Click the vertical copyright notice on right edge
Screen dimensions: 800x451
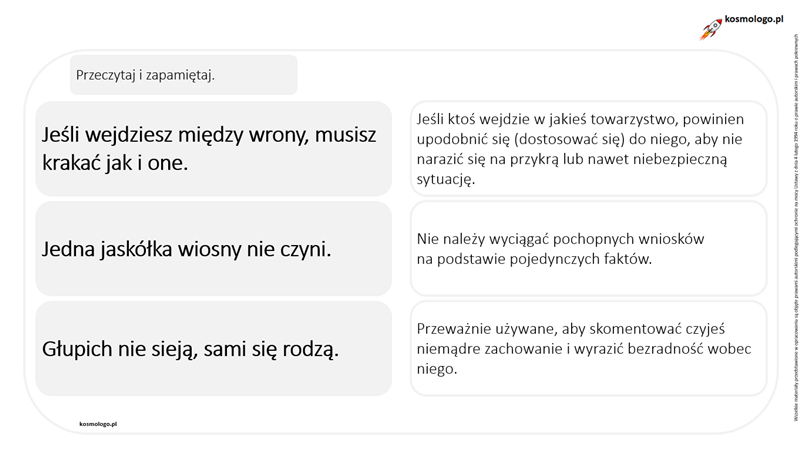795,227
